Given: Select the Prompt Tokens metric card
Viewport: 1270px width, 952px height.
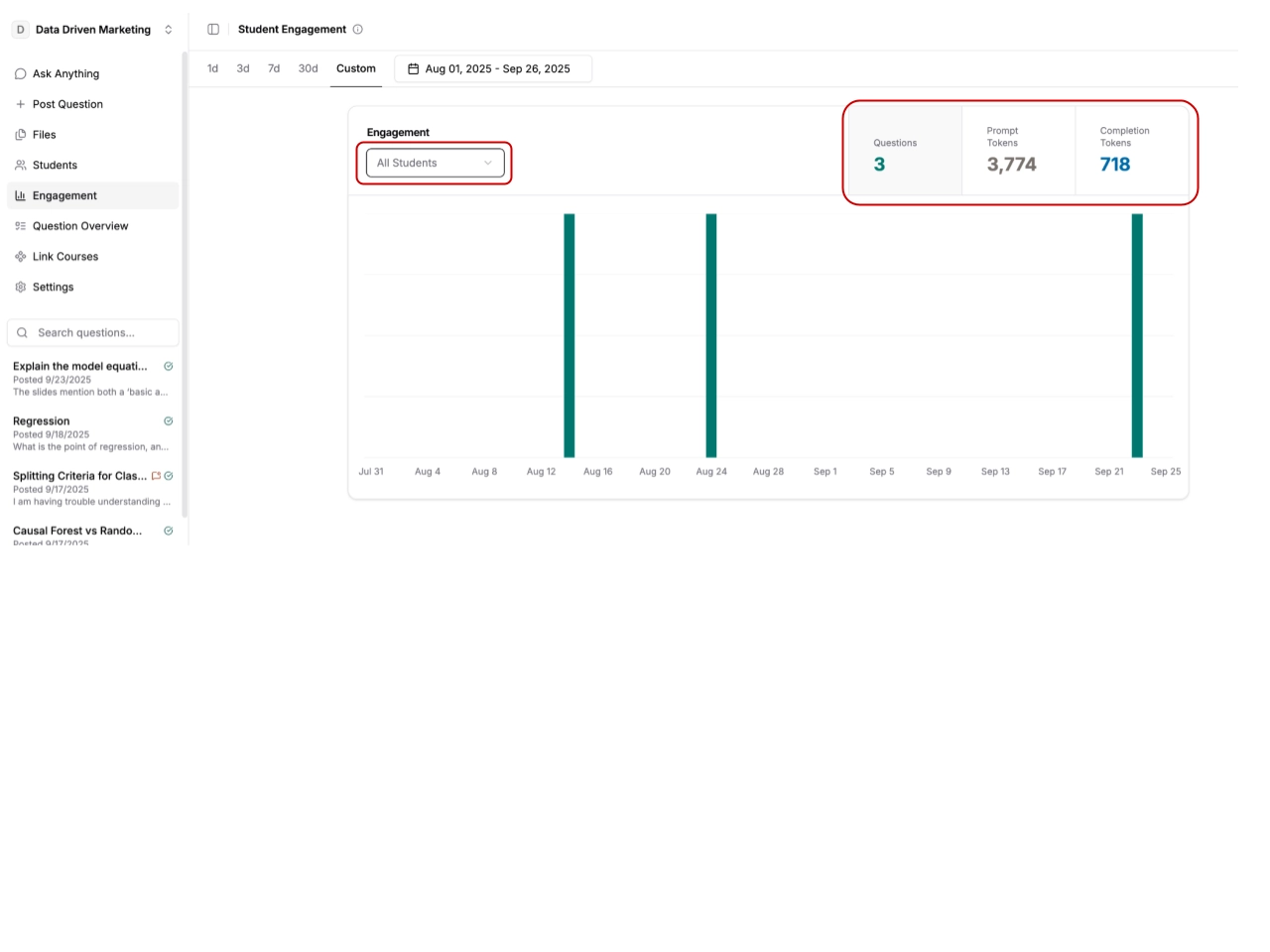Looking at the screenshot, I should click(1018, 153).
